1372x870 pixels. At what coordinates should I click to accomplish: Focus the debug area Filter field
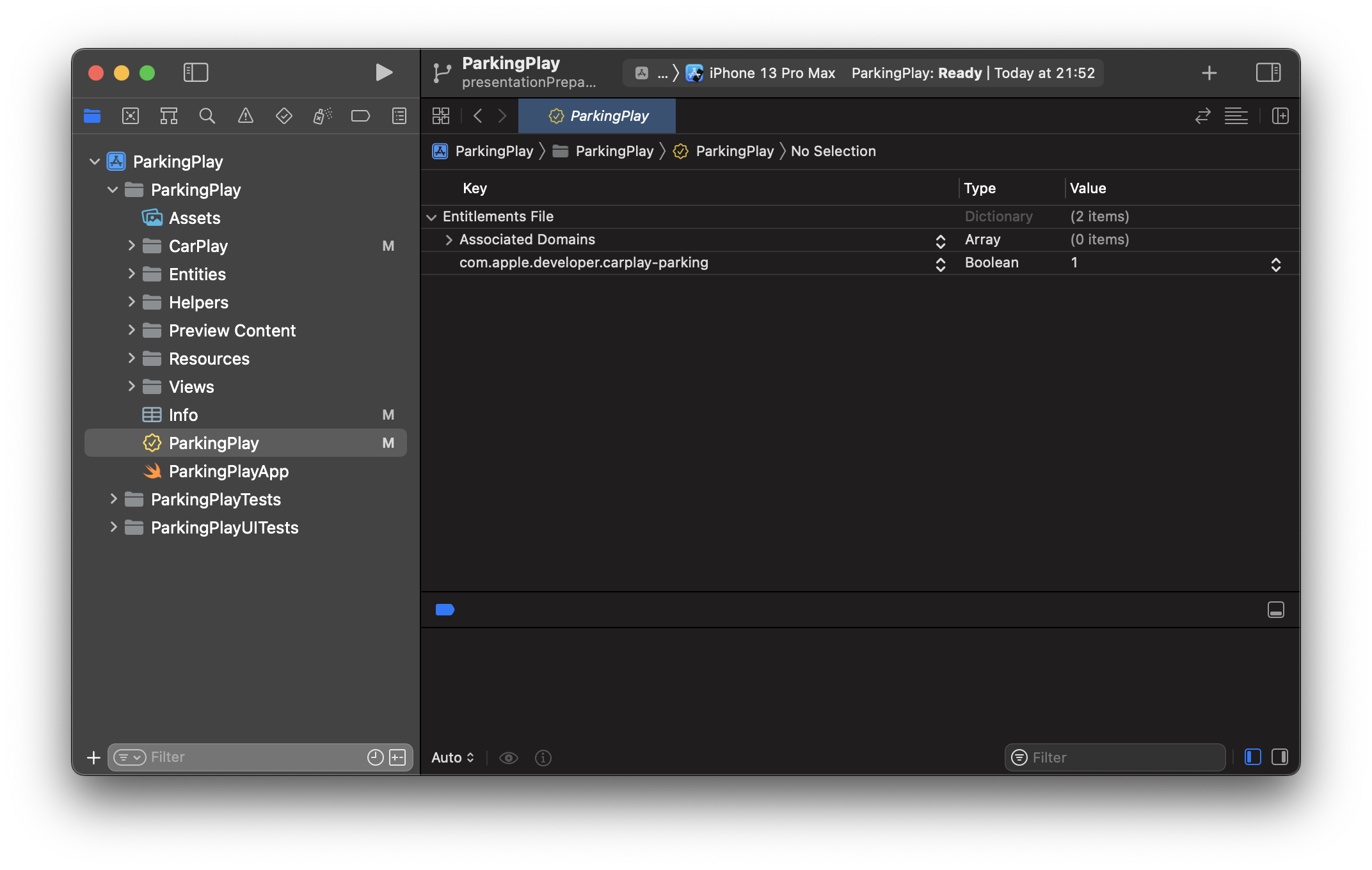pyautogui.click(x=1115, y=757)
